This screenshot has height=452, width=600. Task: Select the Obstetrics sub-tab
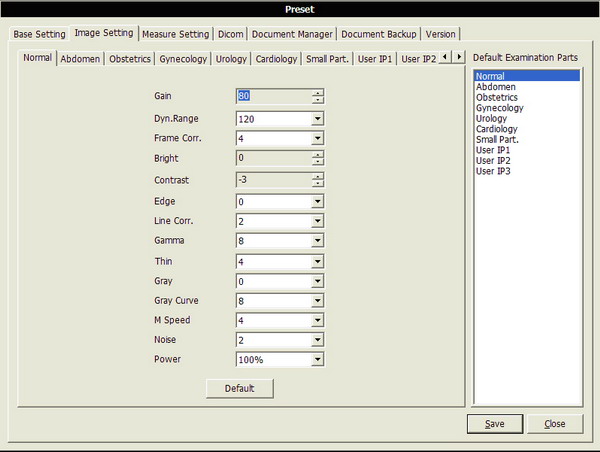130,59
